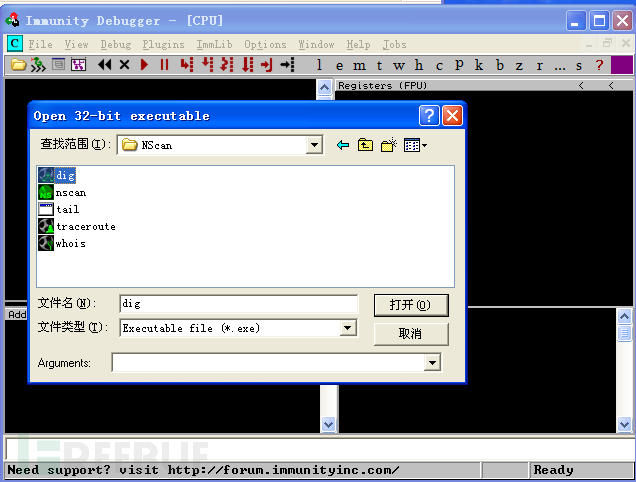The height and width of the screenshot is (482, 636).
Task: Click the command input bar at bottom
Action: 319,448
